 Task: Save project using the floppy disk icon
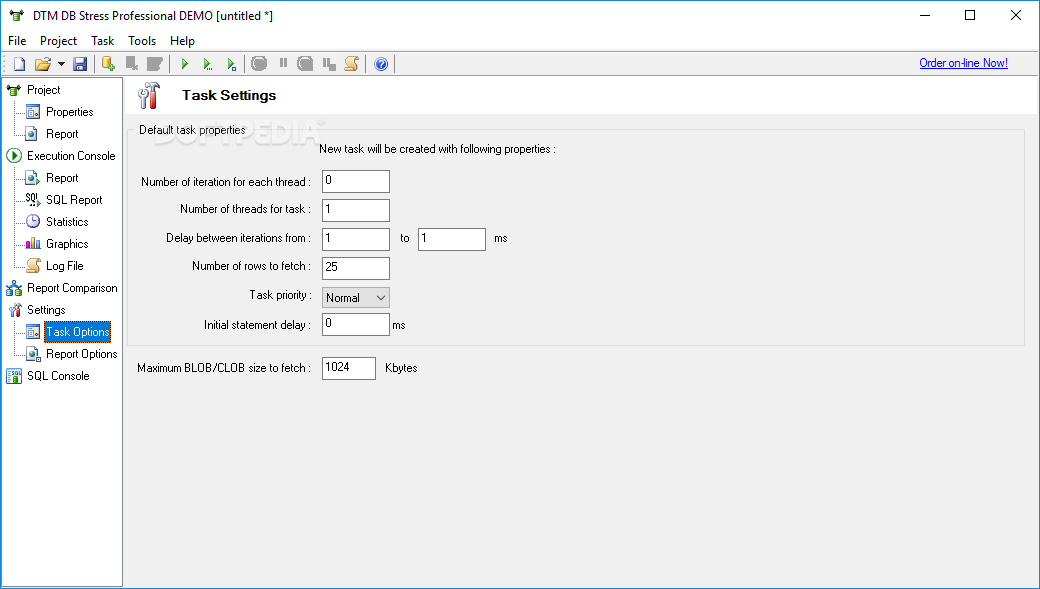(x=80, y=64)
